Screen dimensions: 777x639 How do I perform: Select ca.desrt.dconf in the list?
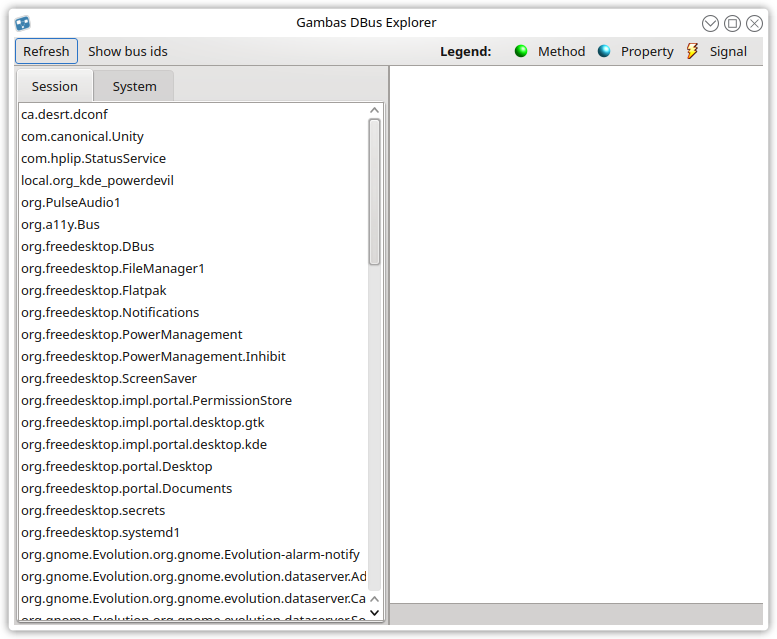tap(193, 114)
